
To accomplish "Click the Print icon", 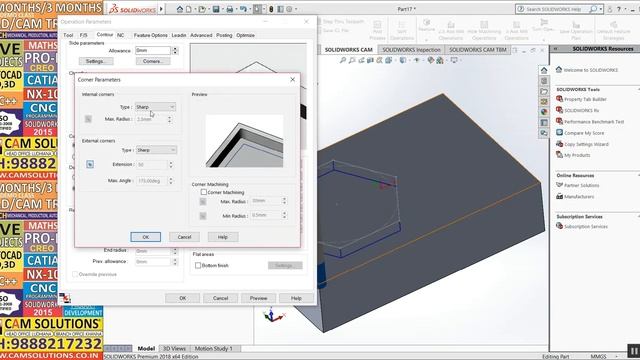I will (230, 9).
